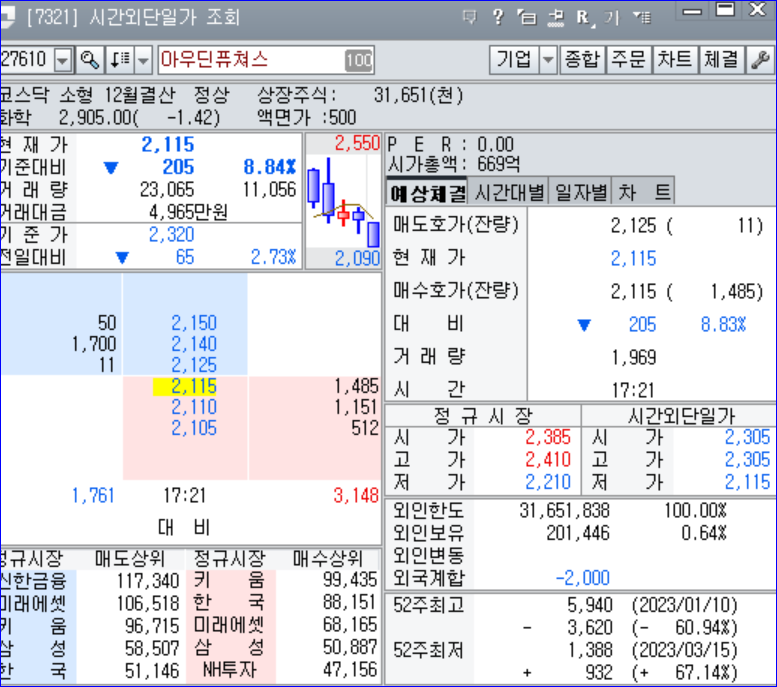
Task: Open the 예상체결 tab
Action: click(427, 192)
